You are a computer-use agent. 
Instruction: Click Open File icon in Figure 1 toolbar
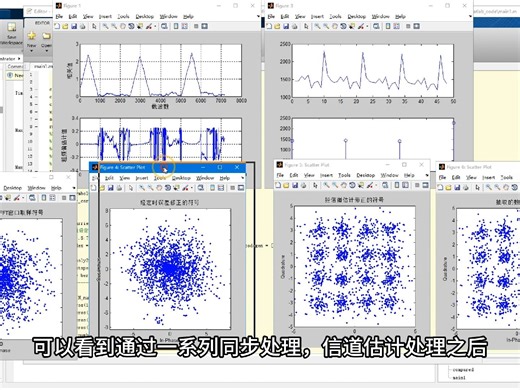pos(65,26)
